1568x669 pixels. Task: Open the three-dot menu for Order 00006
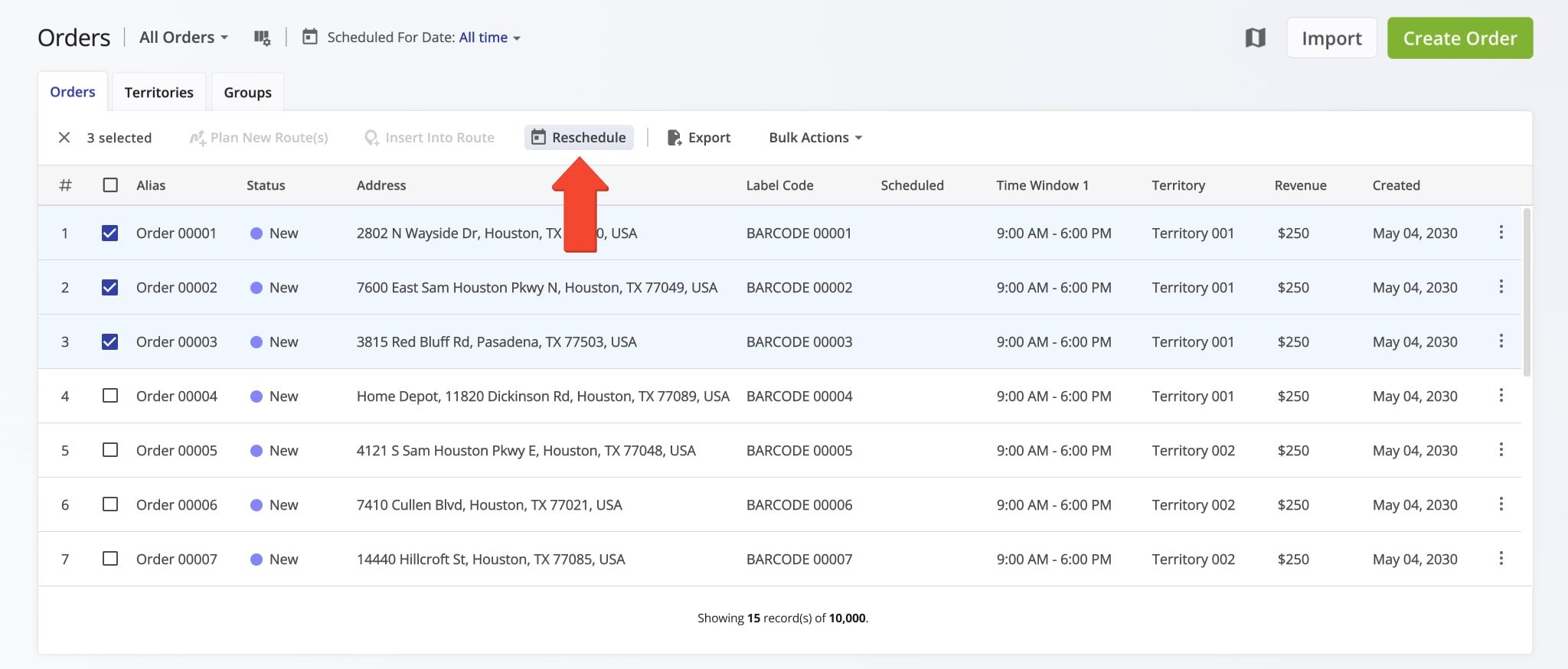click(x=1501, y=504)
